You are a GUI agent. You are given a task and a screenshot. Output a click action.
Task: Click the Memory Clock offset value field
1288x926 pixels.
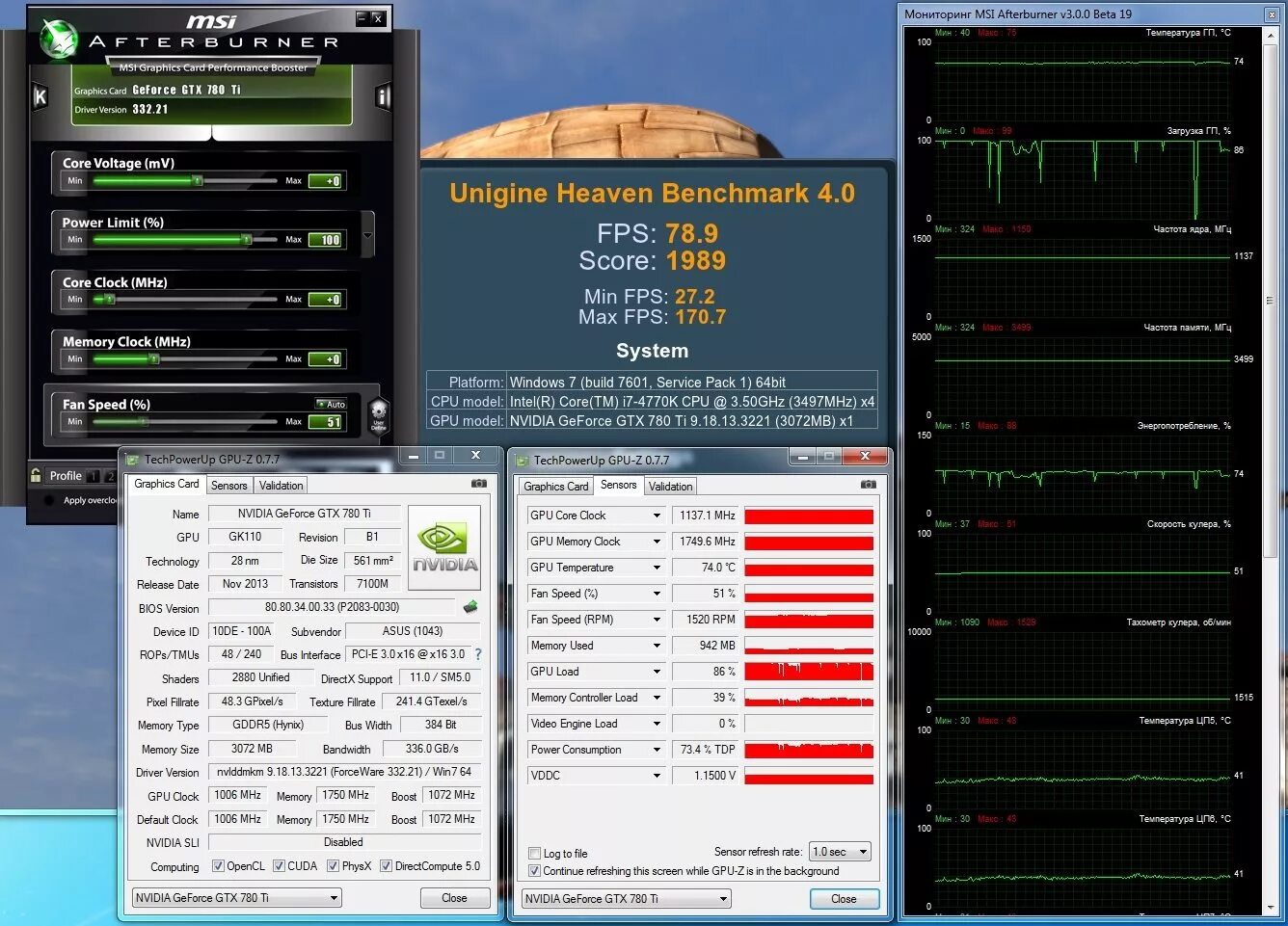[x=325, y=359]
